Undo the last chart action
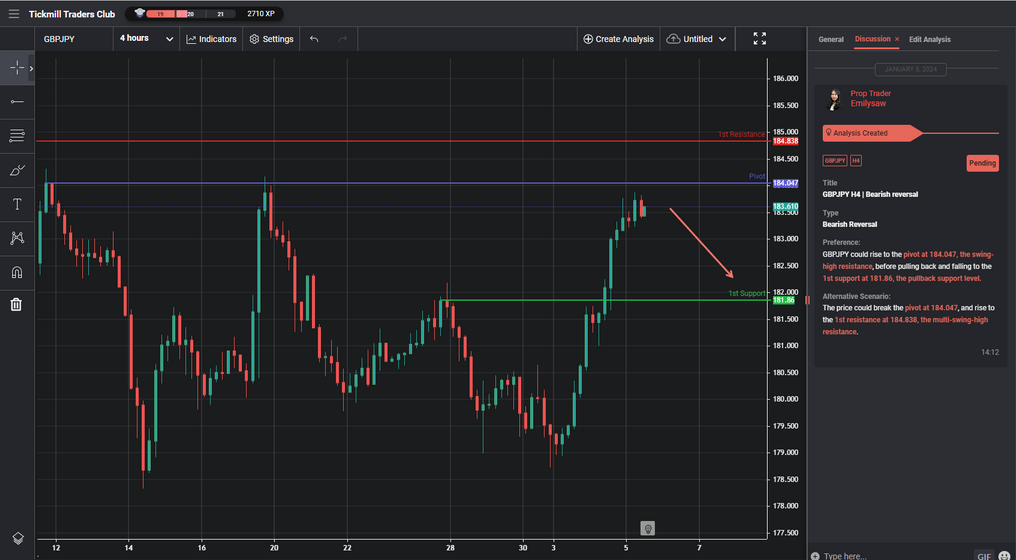1016x560 pixels. [x=314, y=39]
